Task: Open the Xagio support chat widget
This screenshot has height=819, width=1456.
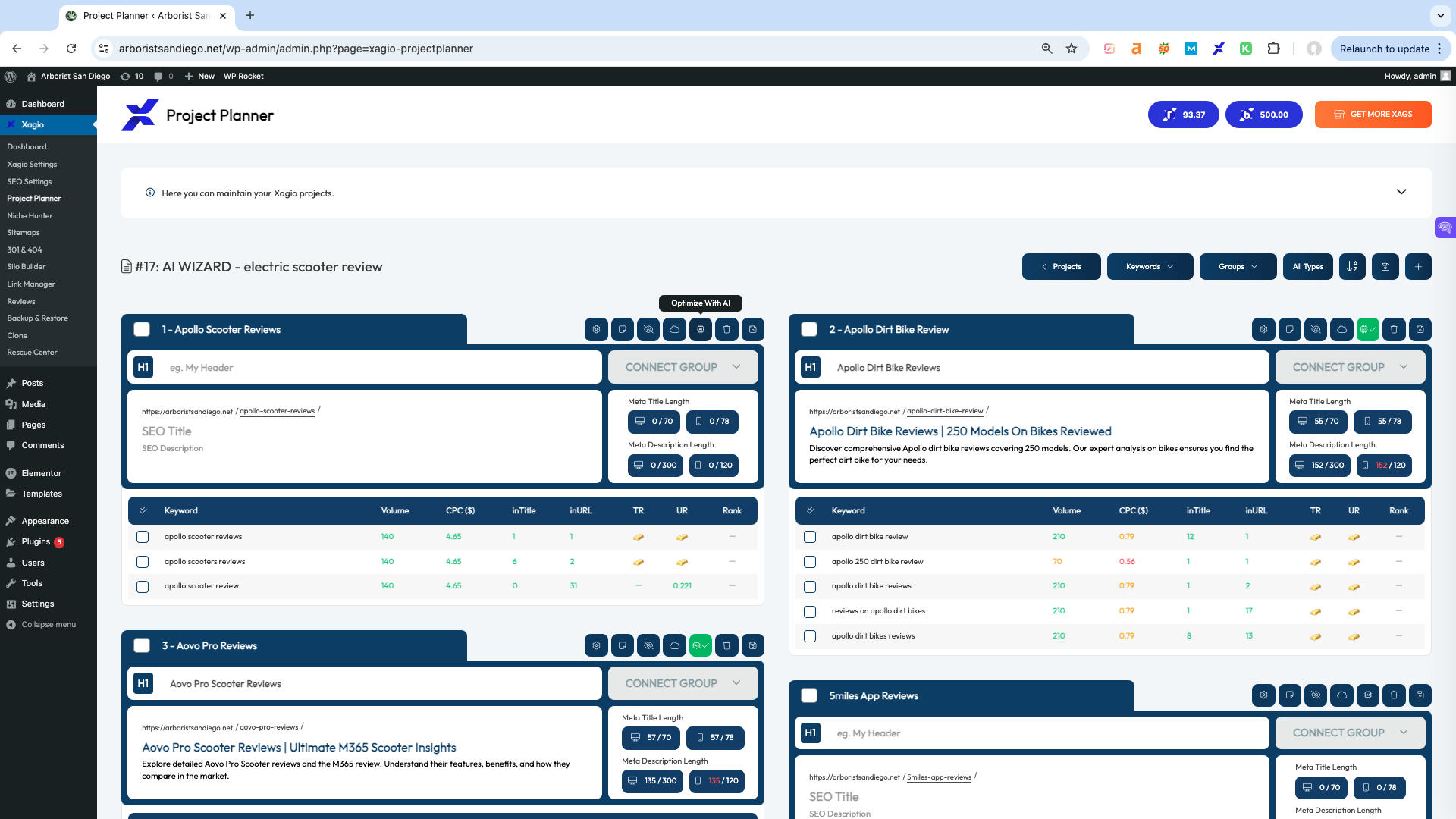Action: tap(1445, 227)
